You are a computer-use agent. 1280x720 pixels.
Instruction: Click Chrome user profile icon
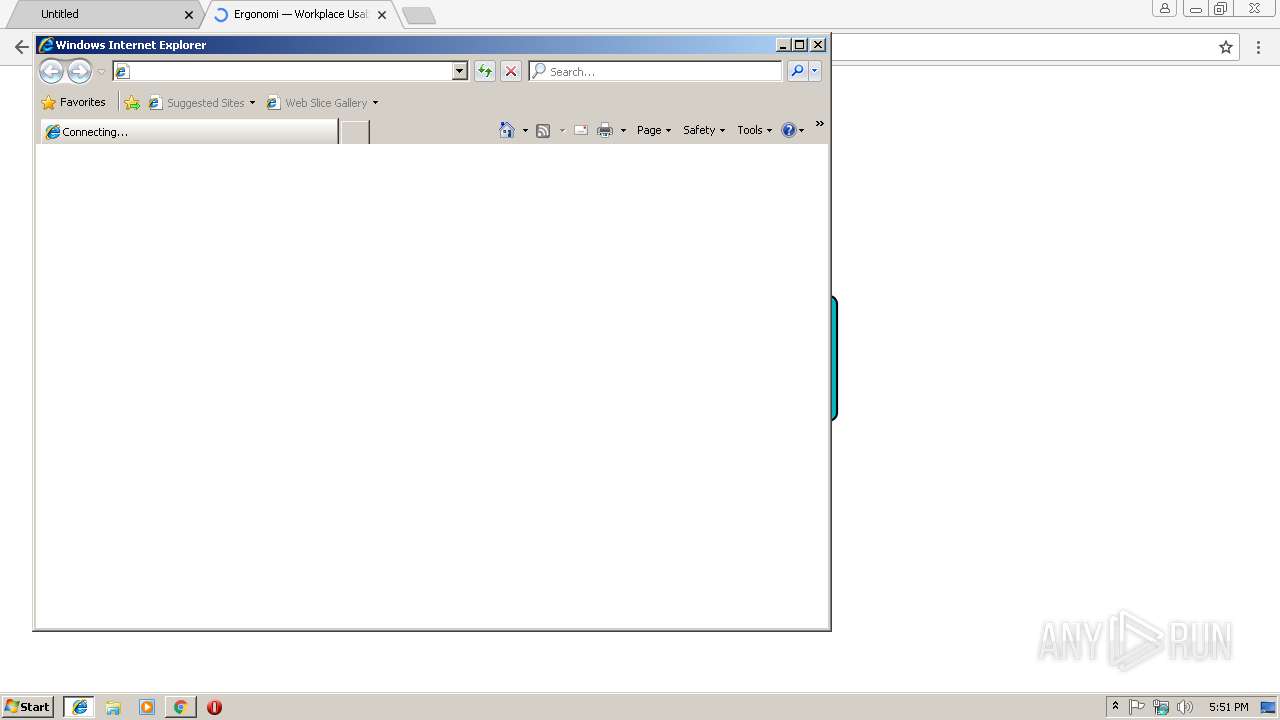coord(1165,9)
